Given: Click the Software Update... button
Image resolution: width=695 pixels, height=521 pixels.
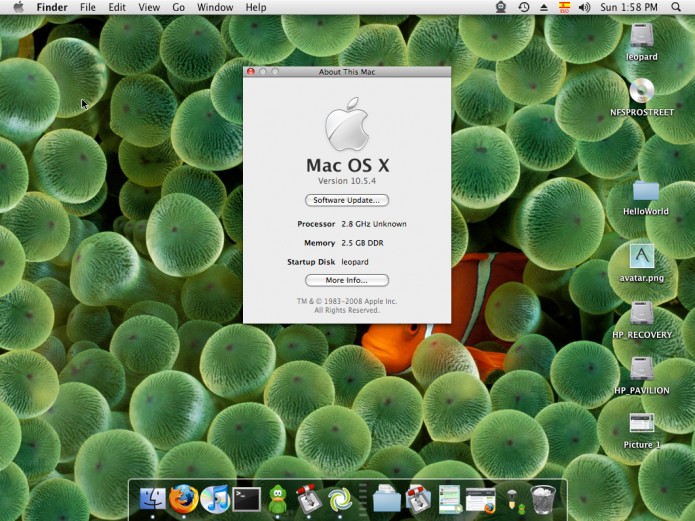Looking at the screenshot, I should [347, 200].
